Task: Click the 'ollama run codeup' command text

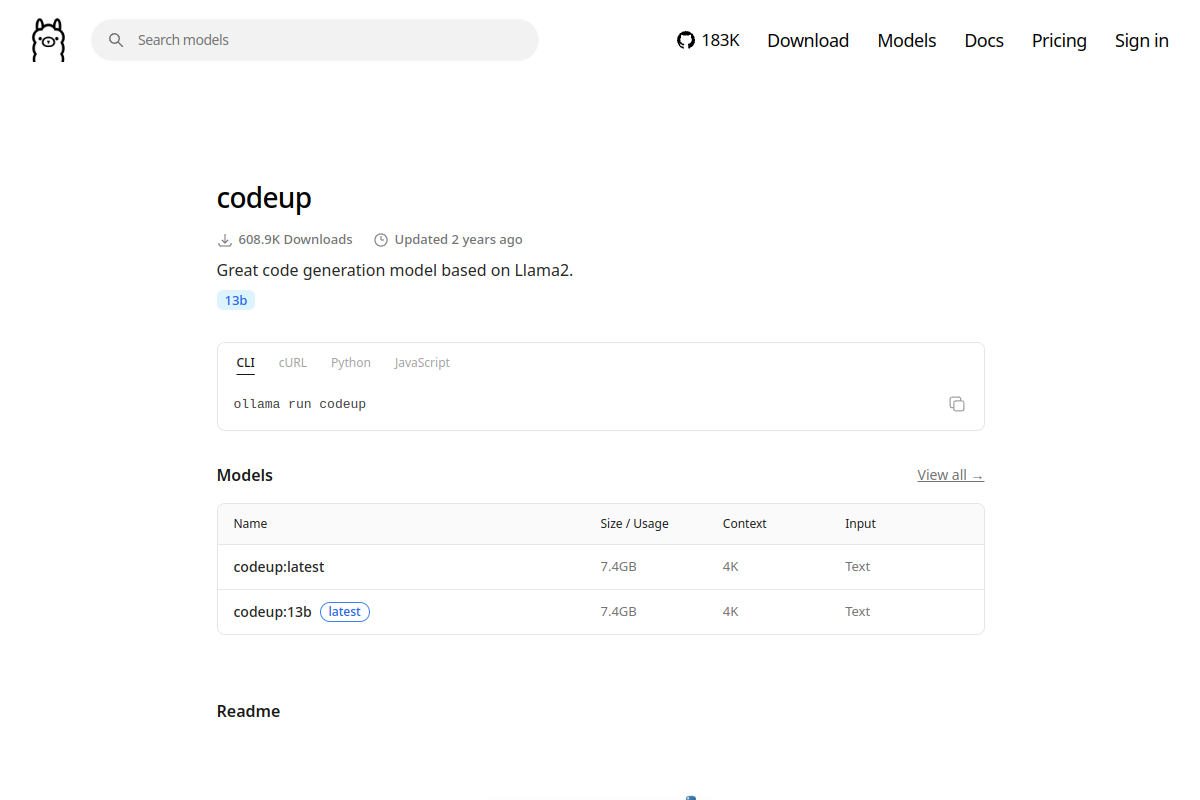Action: click(300, 404)
